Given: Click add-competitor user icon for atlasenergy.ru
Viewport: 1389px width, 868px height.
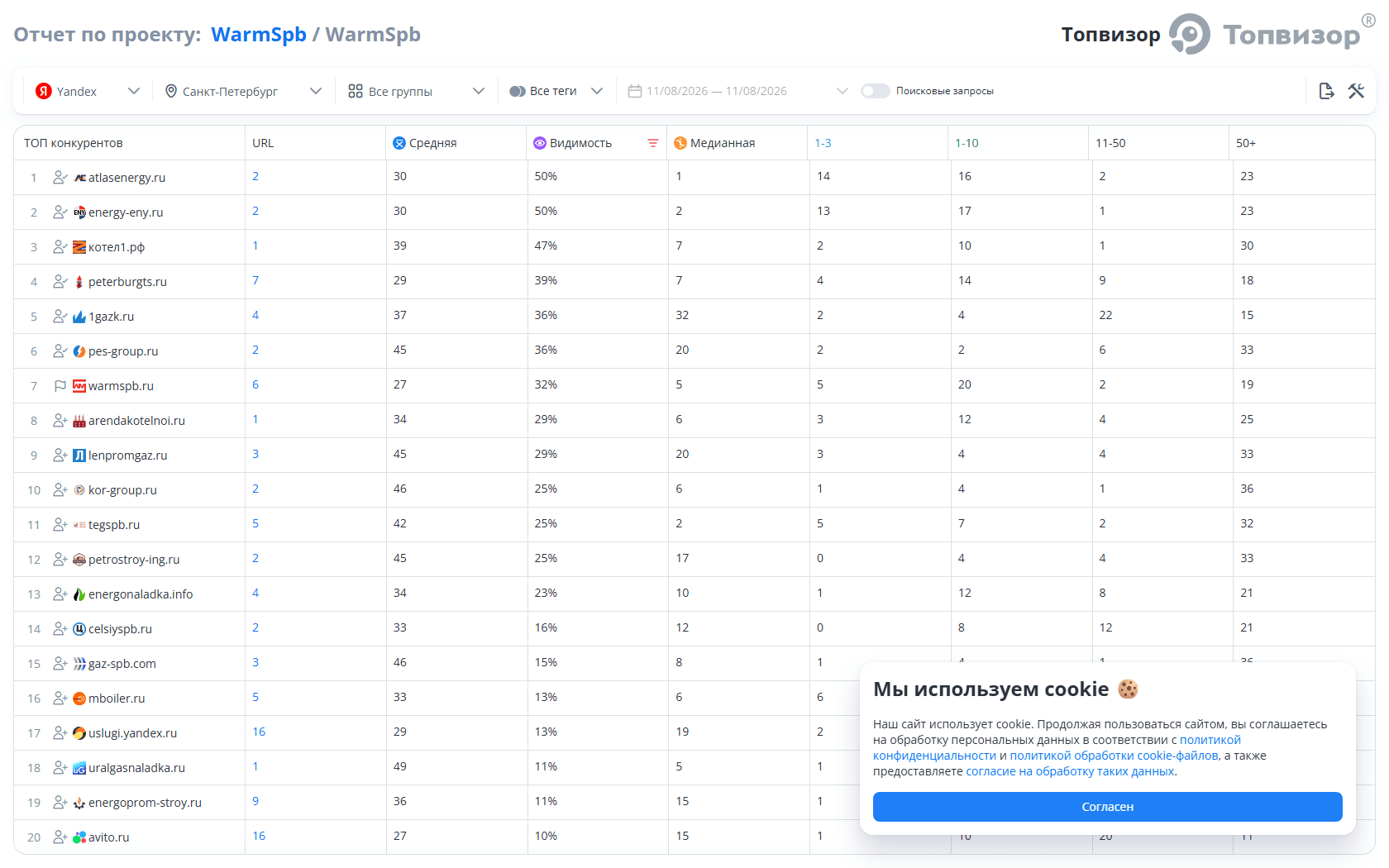Looking at the screenshot, I should point(60,177).
